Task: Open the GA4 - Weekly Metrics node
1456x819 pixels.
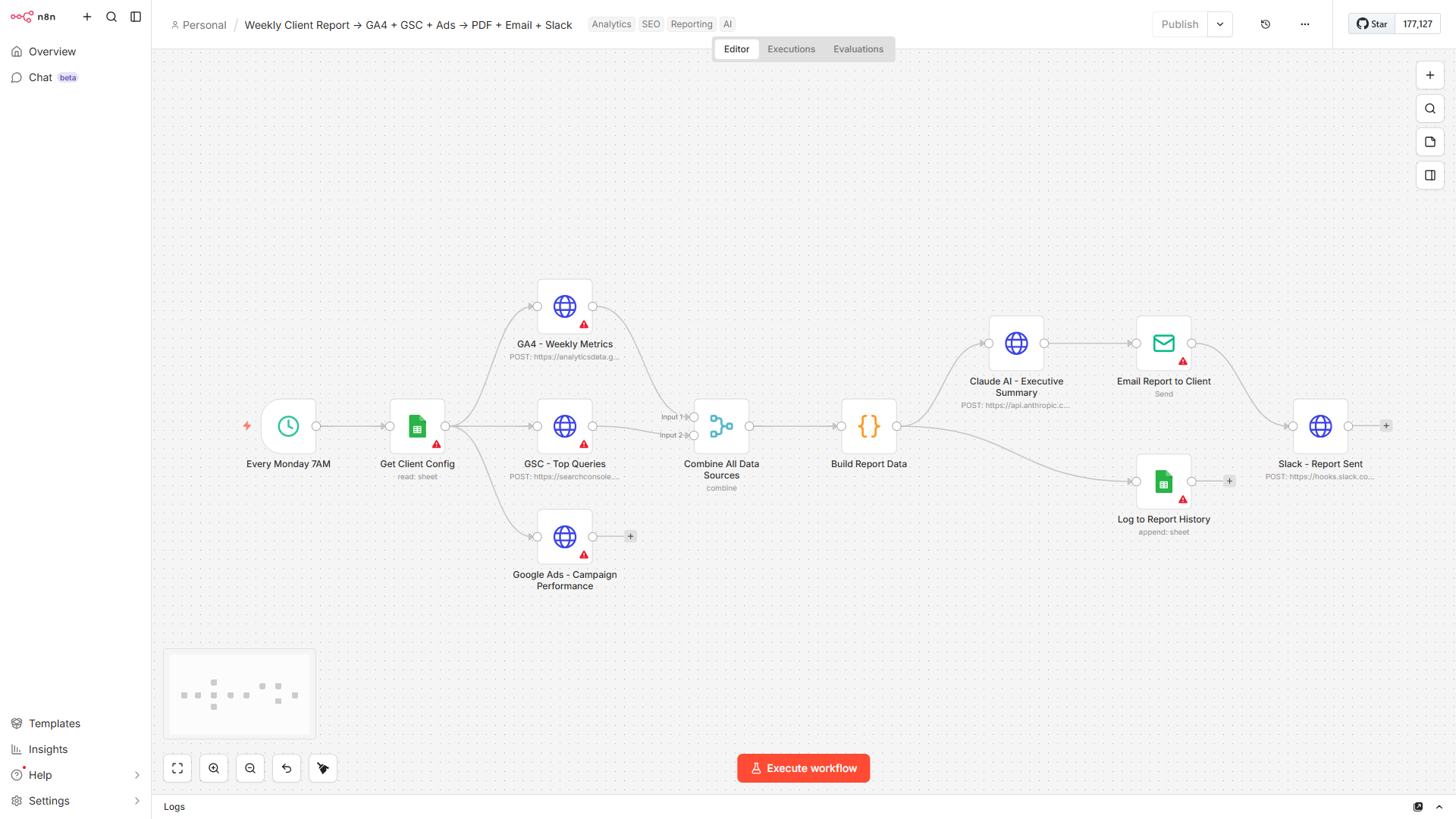Action: coord(564,307)
